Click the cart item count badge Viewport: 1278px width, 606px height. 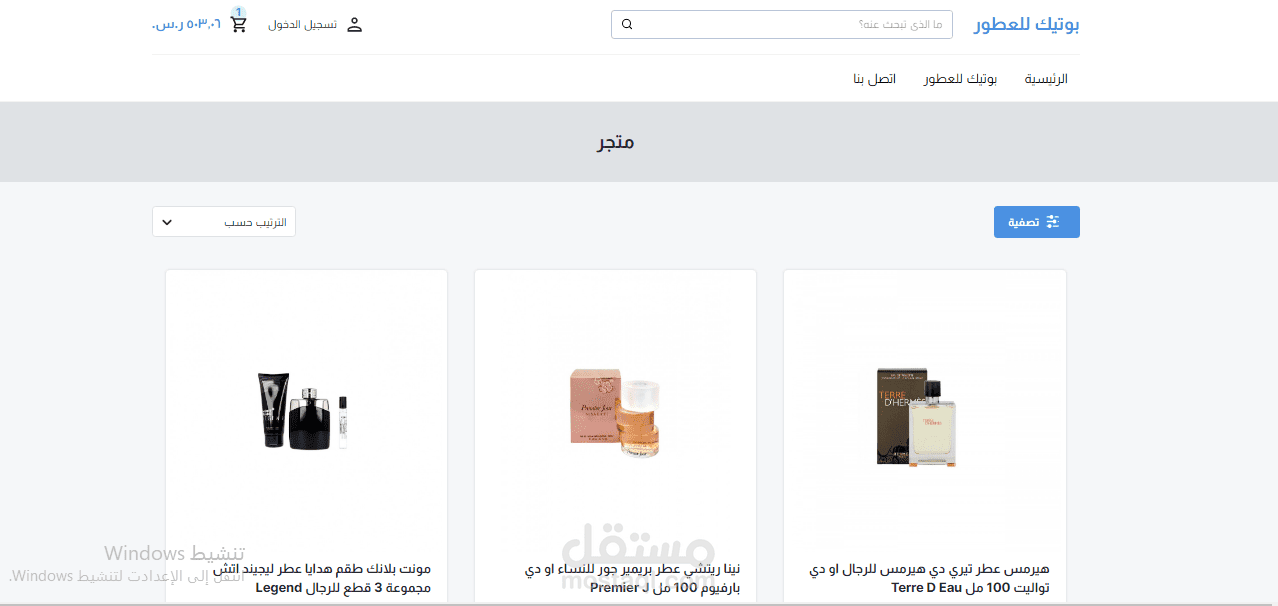[x=239, y=12]
